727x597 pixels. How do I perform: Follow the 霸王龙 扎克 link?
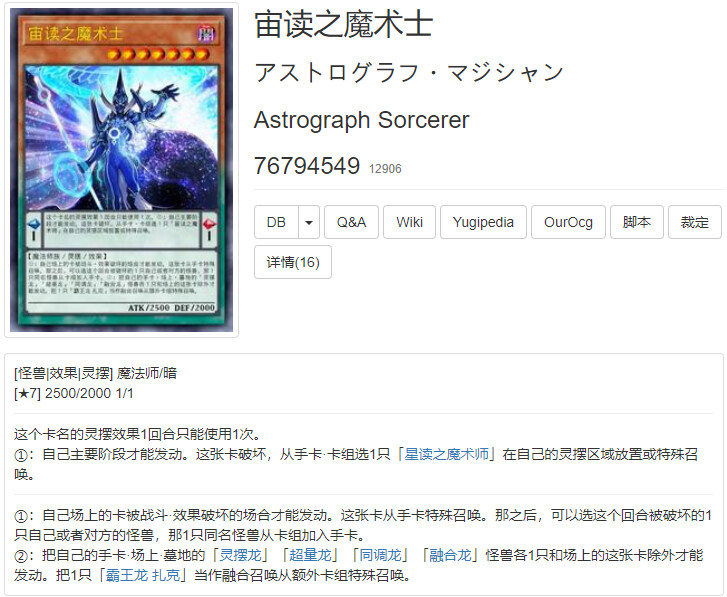click(142, 575)
